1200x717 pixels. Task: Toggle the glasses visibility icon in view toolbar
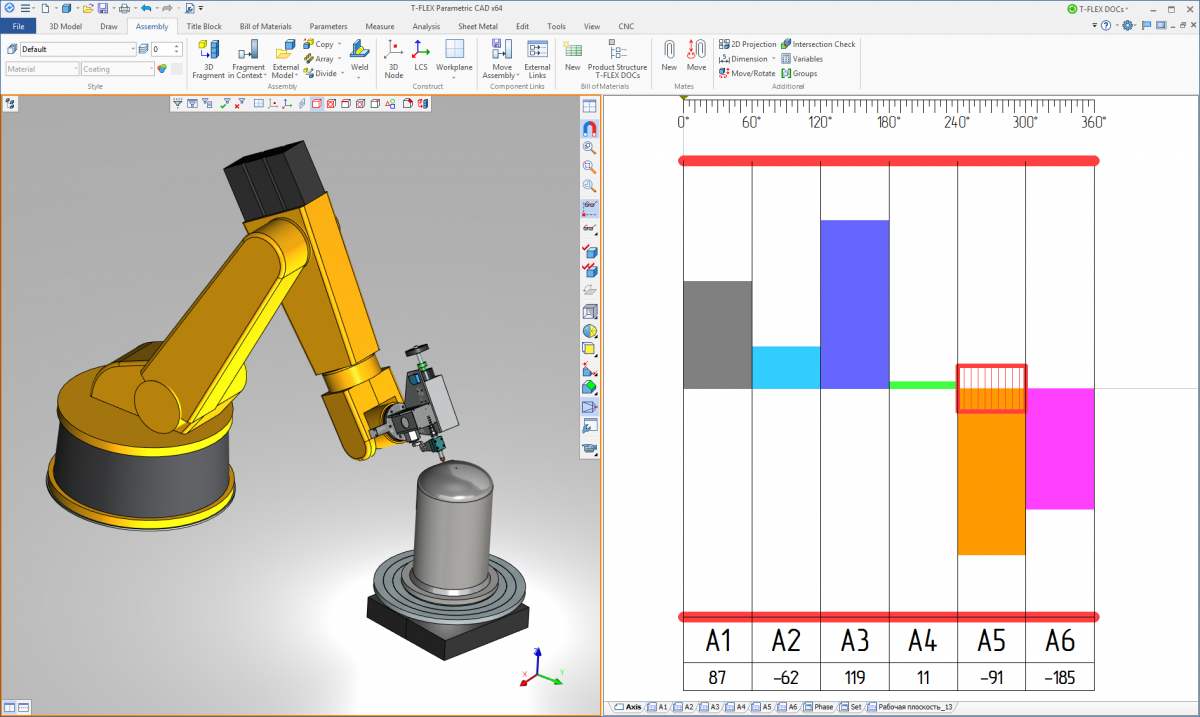click(x=589, y=206)
